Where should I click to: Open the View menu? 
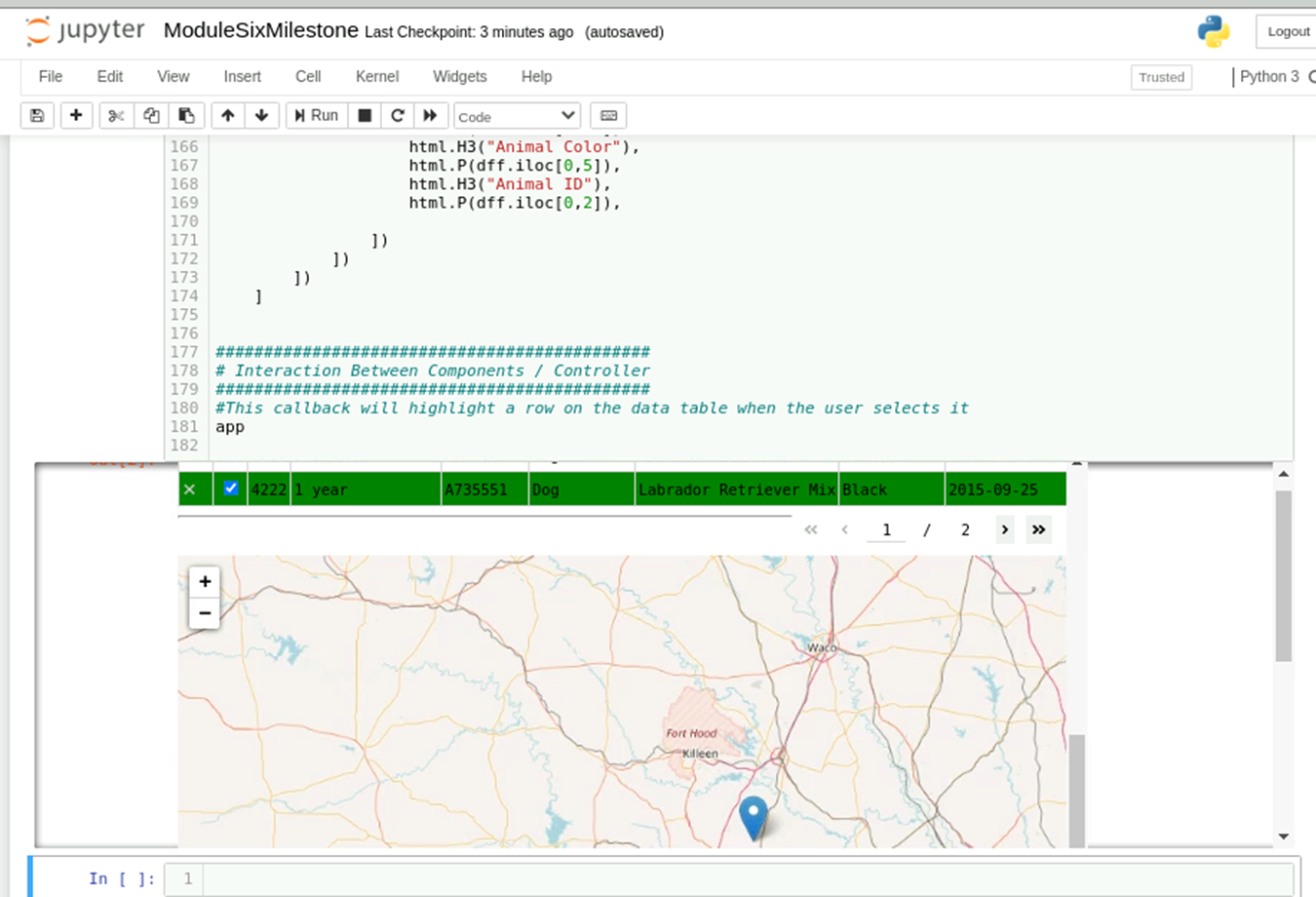pos(174,76)
